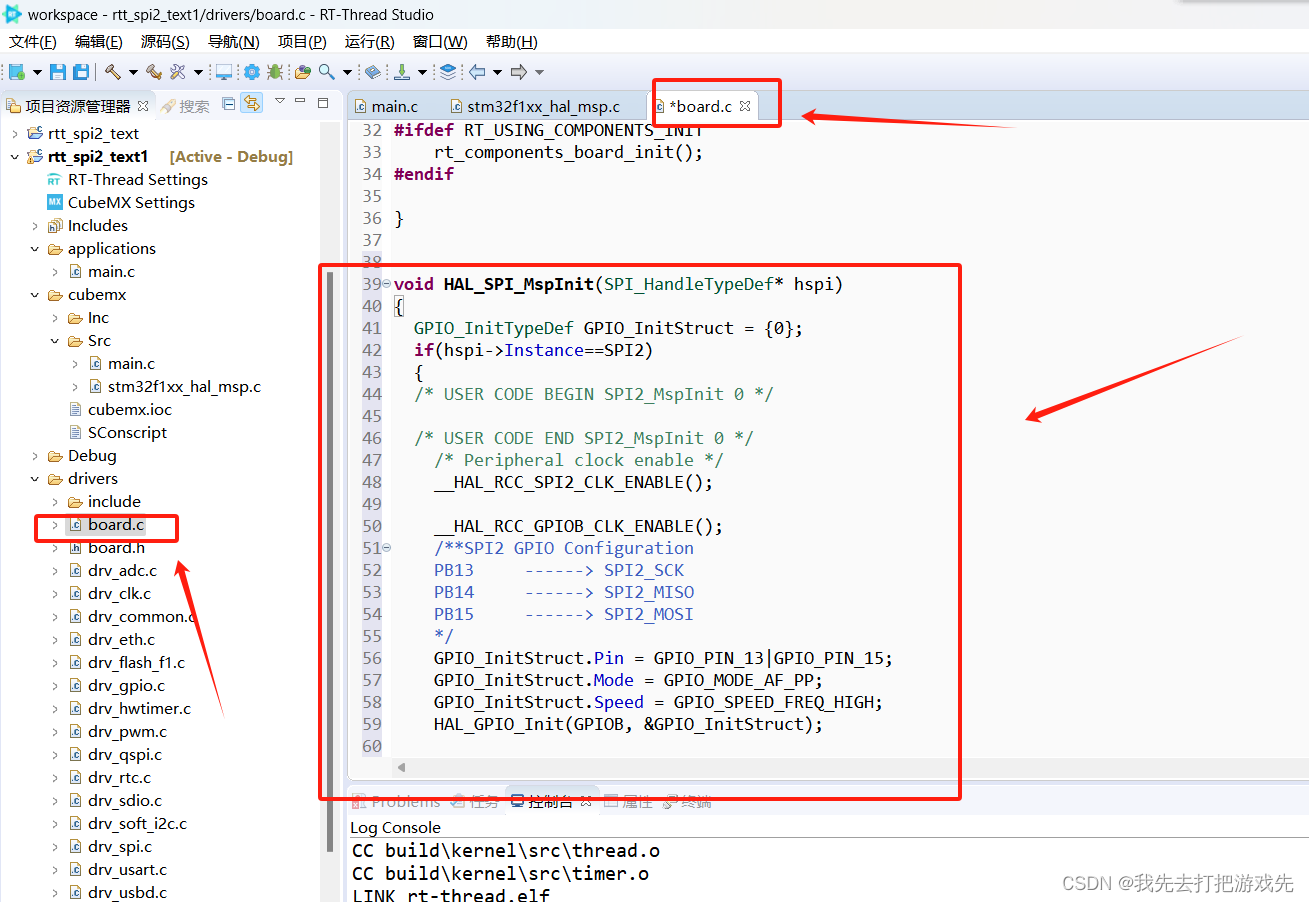The height and width of the screenshot is (902, 1309).
Task: Collapse the cubemx folder
Action: pyautogui.click(x=35, y=295)
